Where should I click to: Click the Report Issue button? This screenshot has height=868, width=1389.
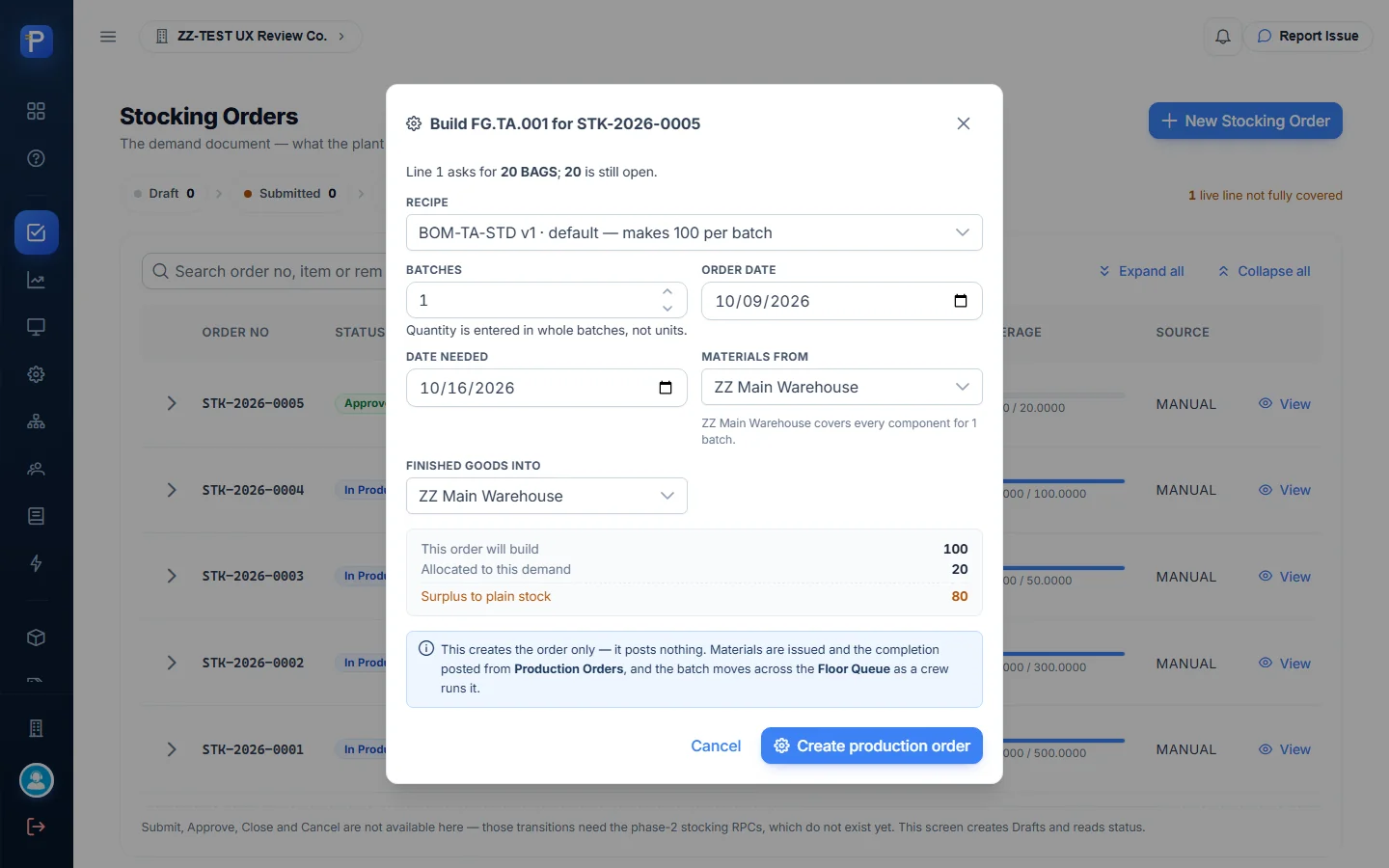(x=1307, y=37)
